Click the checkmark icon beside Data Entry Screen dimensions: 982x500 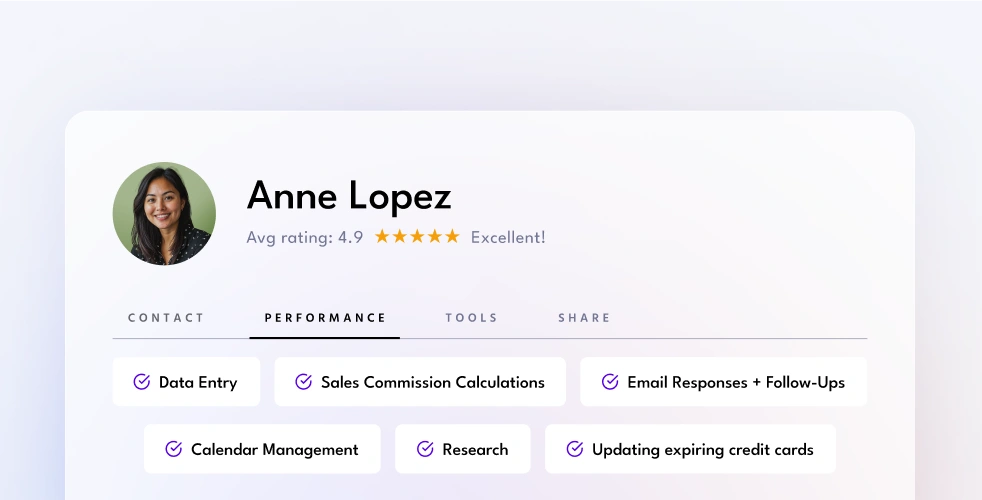coord(142,382)
